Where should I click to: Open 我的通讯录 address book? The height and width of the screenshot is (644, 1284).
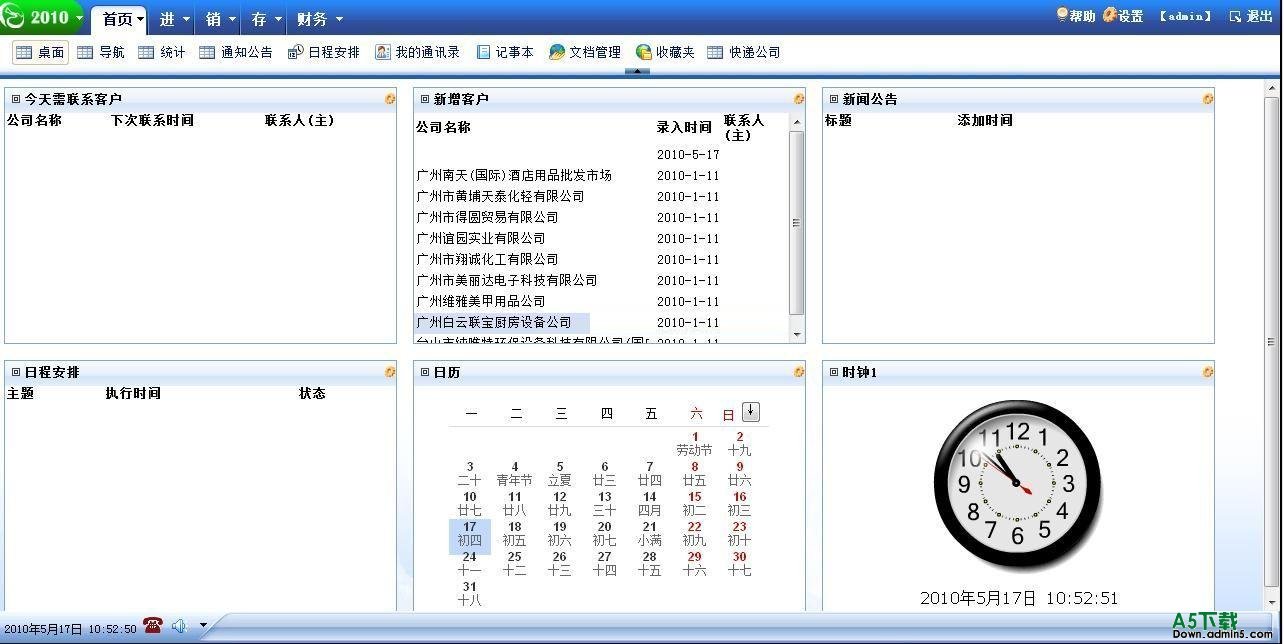(417, 53)
